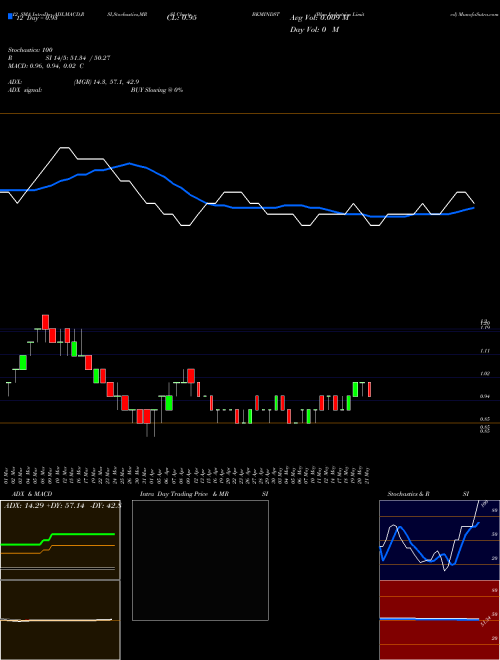This screenshot has height=660, width=500.
Task: Click the 'Avg Vol: 0.009 M' text
Action: [x=320, y=18]
